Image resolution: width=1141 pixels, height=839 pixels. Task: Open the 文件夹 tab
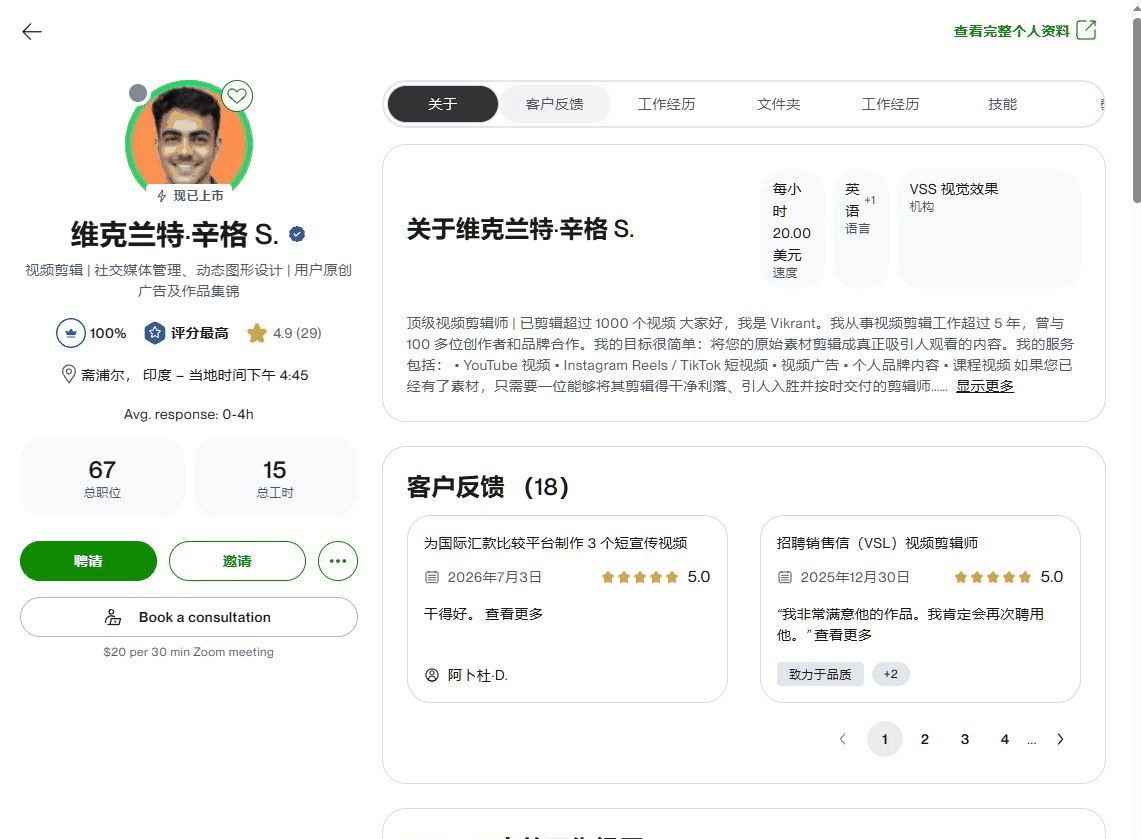779,104
